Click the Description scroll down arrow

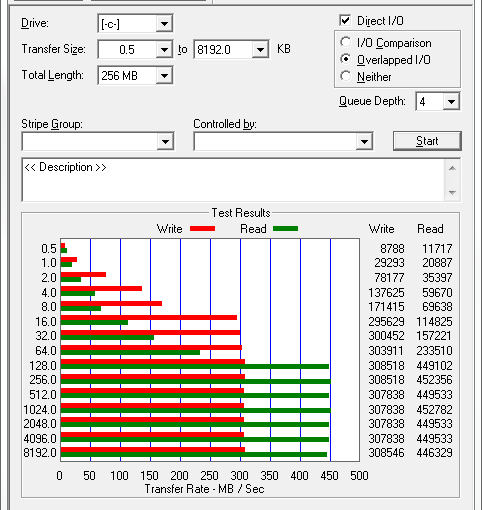coord(452,192)
